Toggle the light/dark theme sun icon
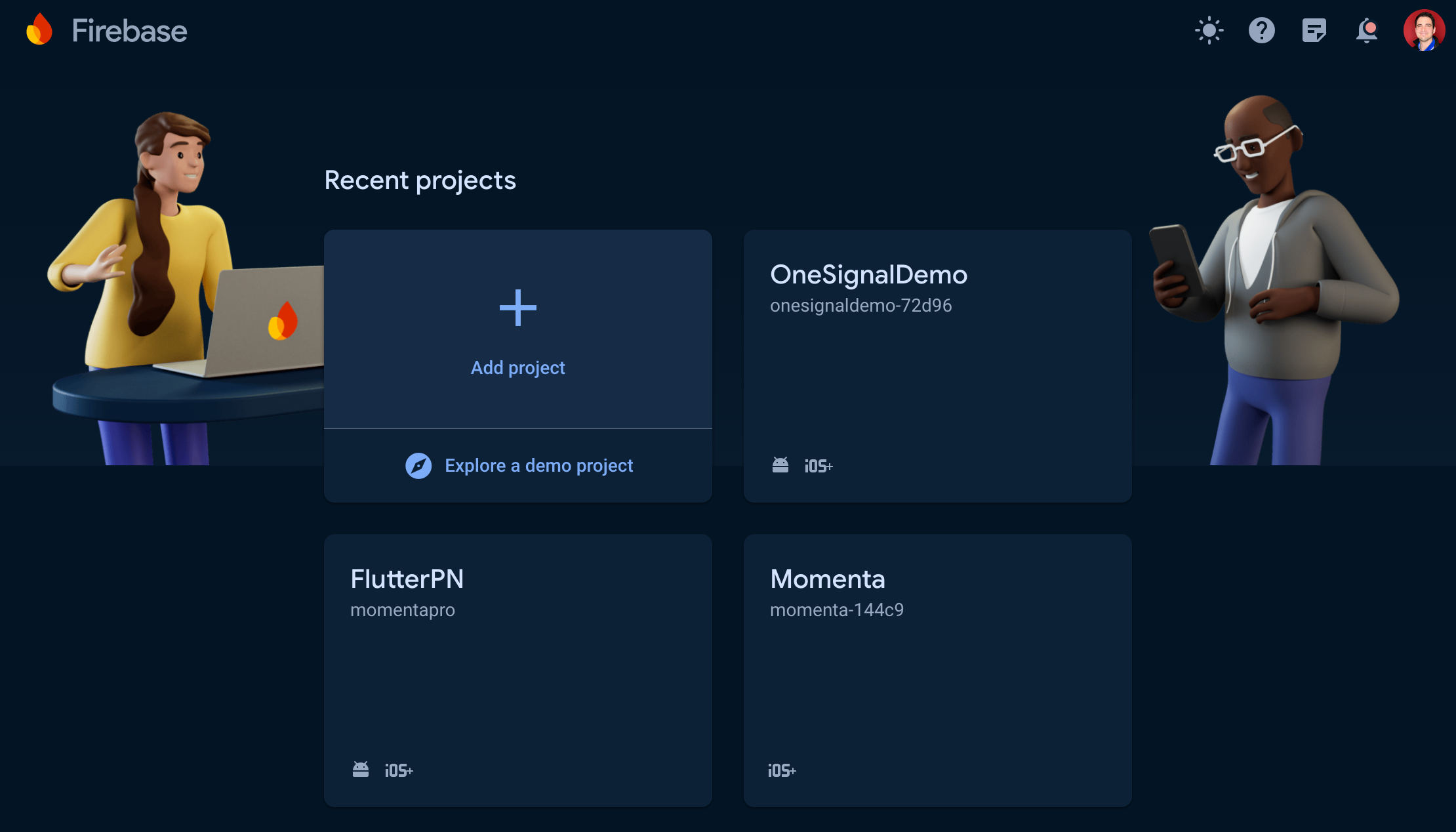Image resolution: width=1456 pixels, height=832 pixels. tap(1209, 30)
